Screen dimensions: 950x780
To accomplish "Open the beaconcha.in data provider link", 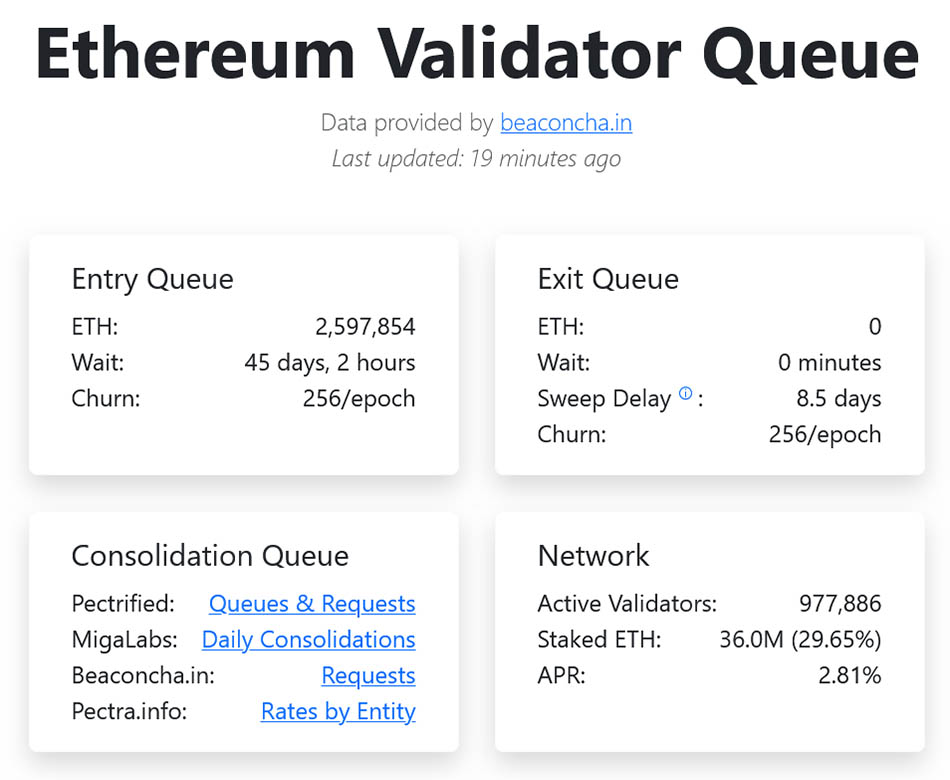I will coord(566,123).
